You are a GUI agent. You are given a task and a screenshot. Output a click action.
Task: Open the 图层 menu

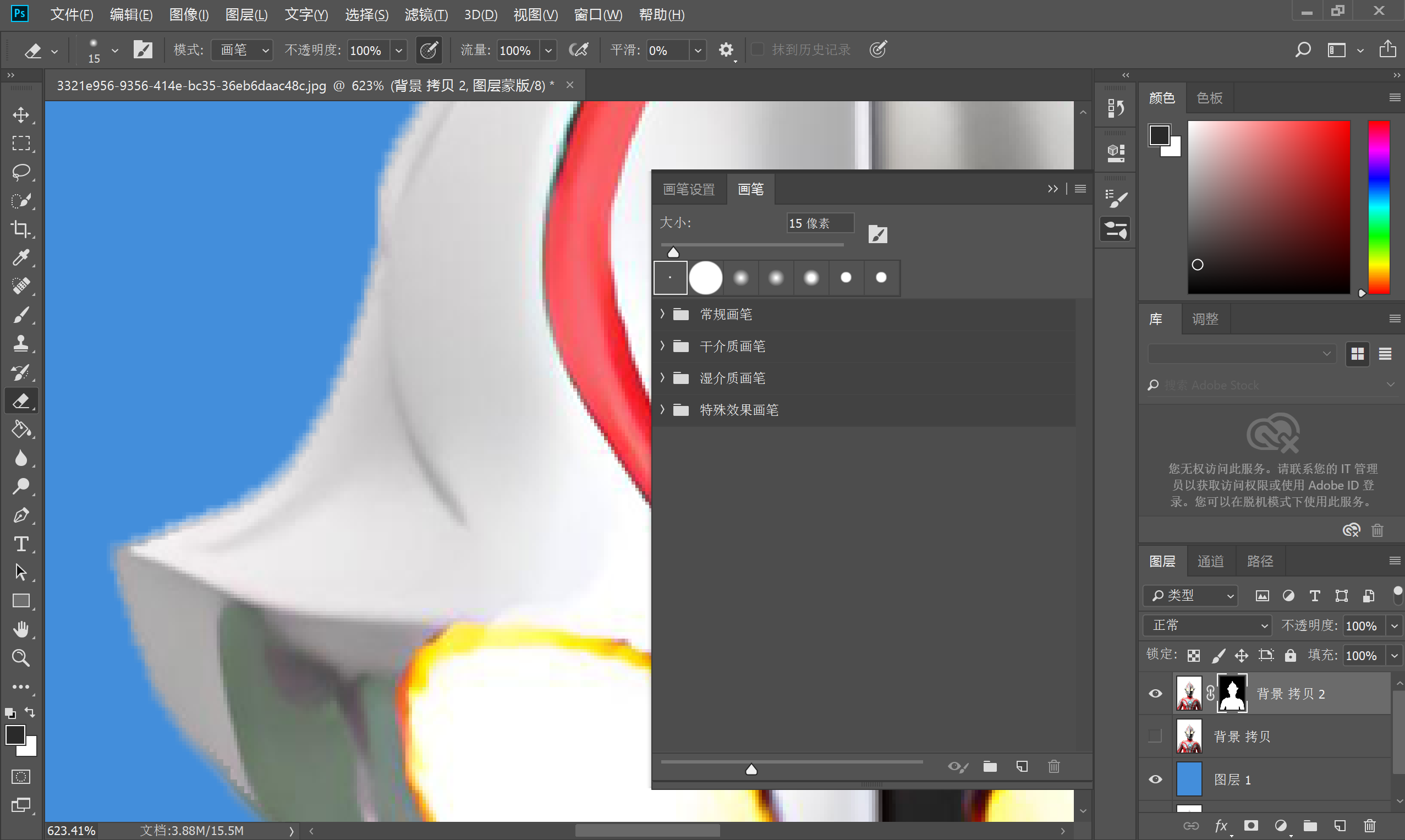tap(246, 15)
